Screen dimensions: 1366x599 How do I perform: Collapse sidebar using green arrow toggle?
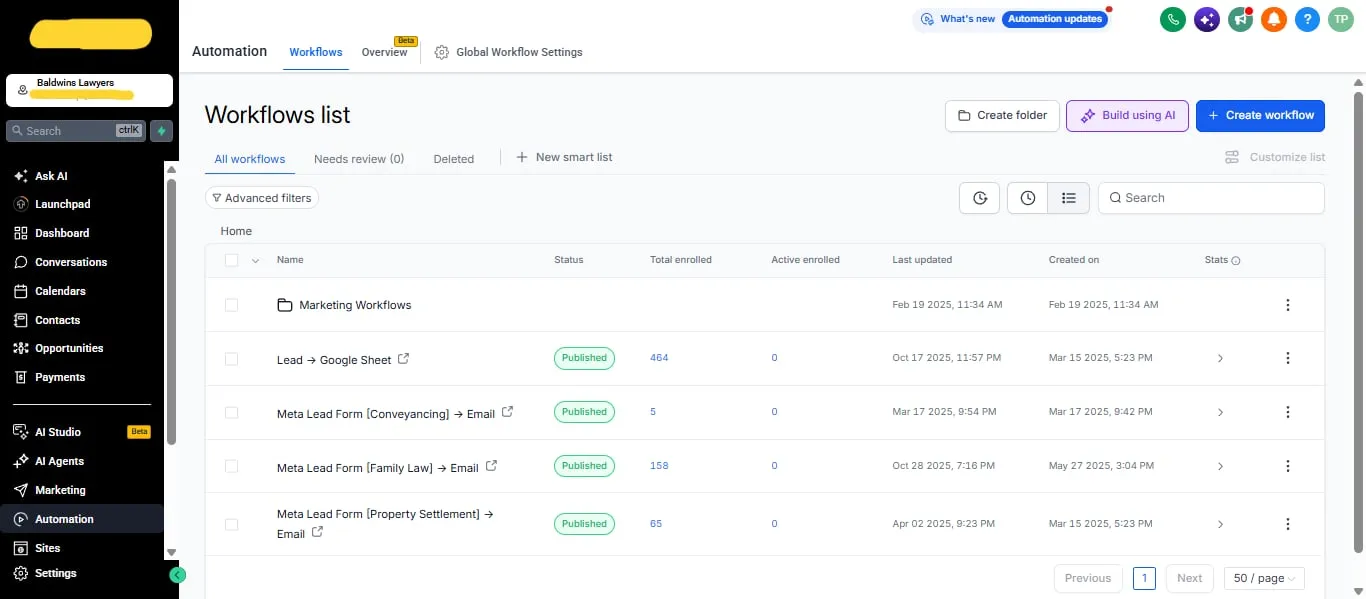coord(178,575)
